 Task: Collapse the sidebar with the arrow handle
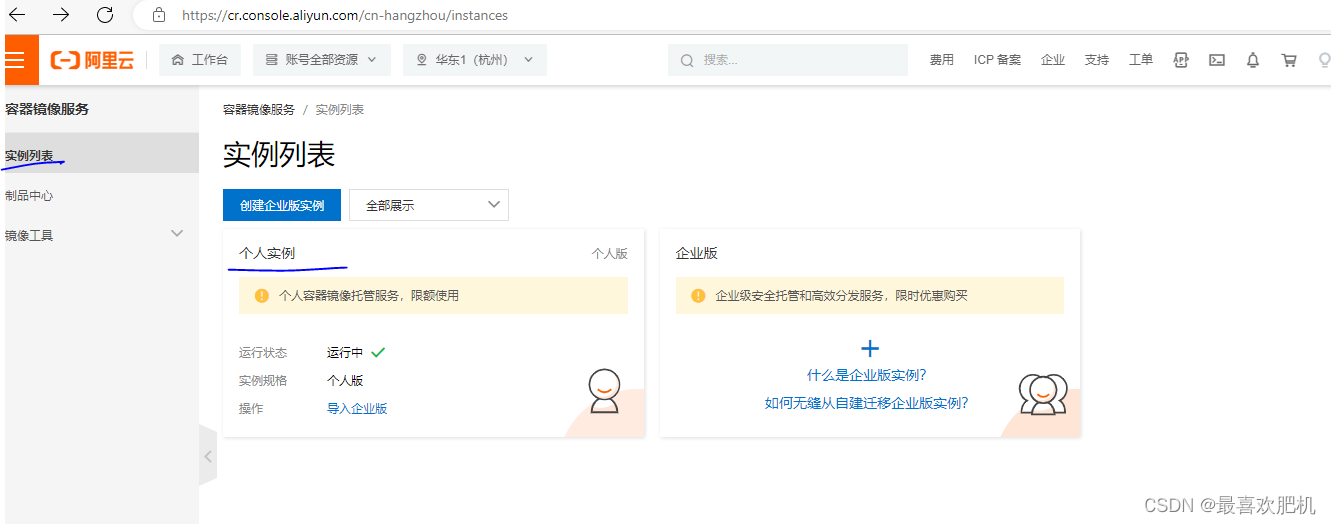tap(208, 456)
